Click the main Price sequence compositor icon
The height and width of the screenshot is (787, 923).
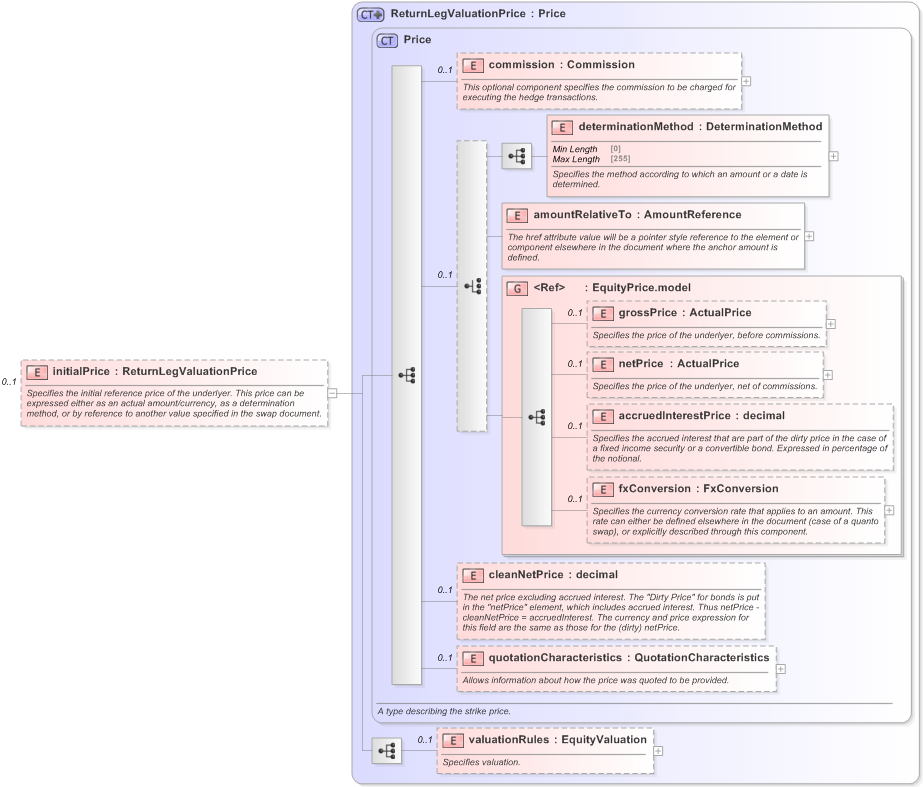407,375
